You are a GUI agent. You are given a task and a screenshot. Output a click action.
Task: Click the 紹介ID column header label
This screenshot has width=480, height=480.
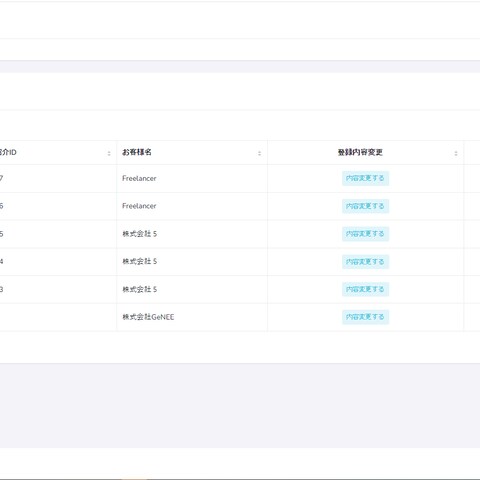8,152
